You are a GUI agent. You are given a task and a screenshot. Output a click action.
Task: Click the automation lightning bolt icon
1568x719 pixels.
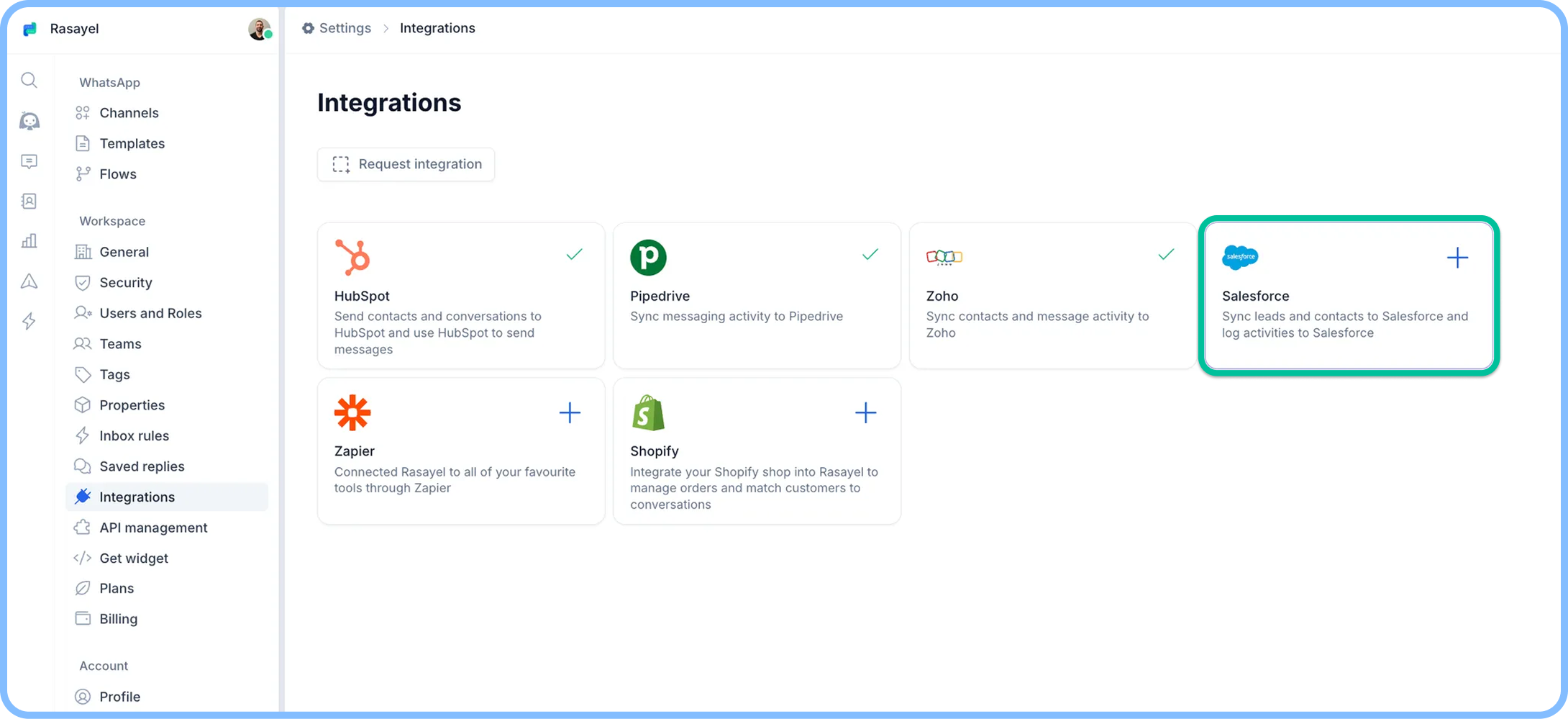pyautogui.click(x=29, y=321)
